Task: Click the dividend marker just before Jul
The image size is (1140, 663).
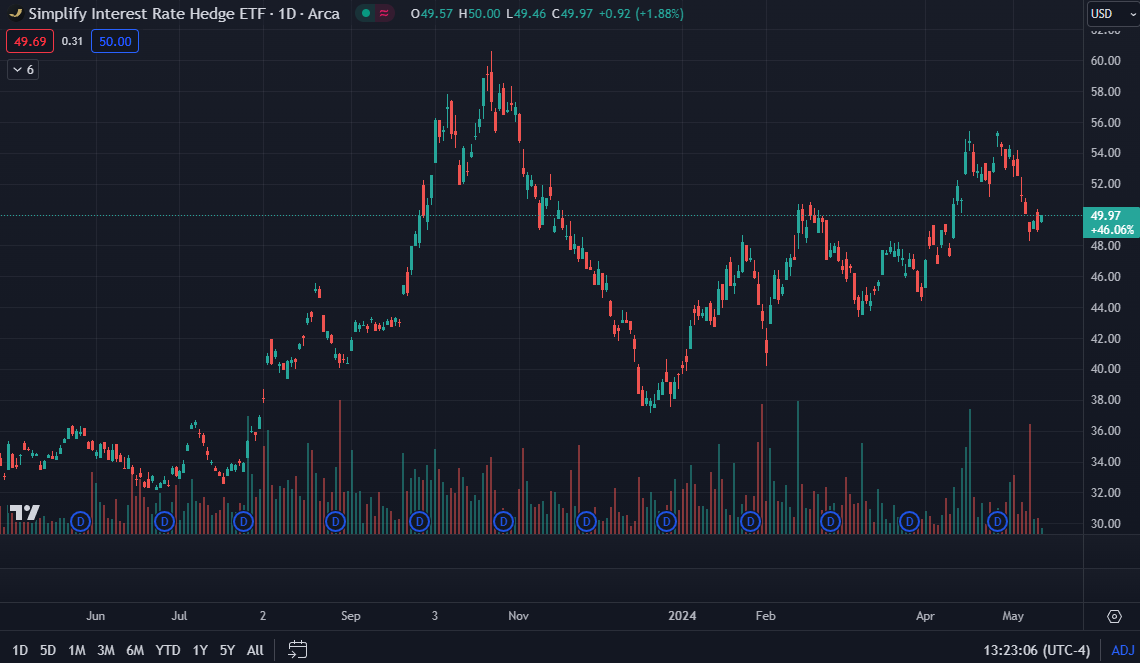Action: tap(164, 521)
